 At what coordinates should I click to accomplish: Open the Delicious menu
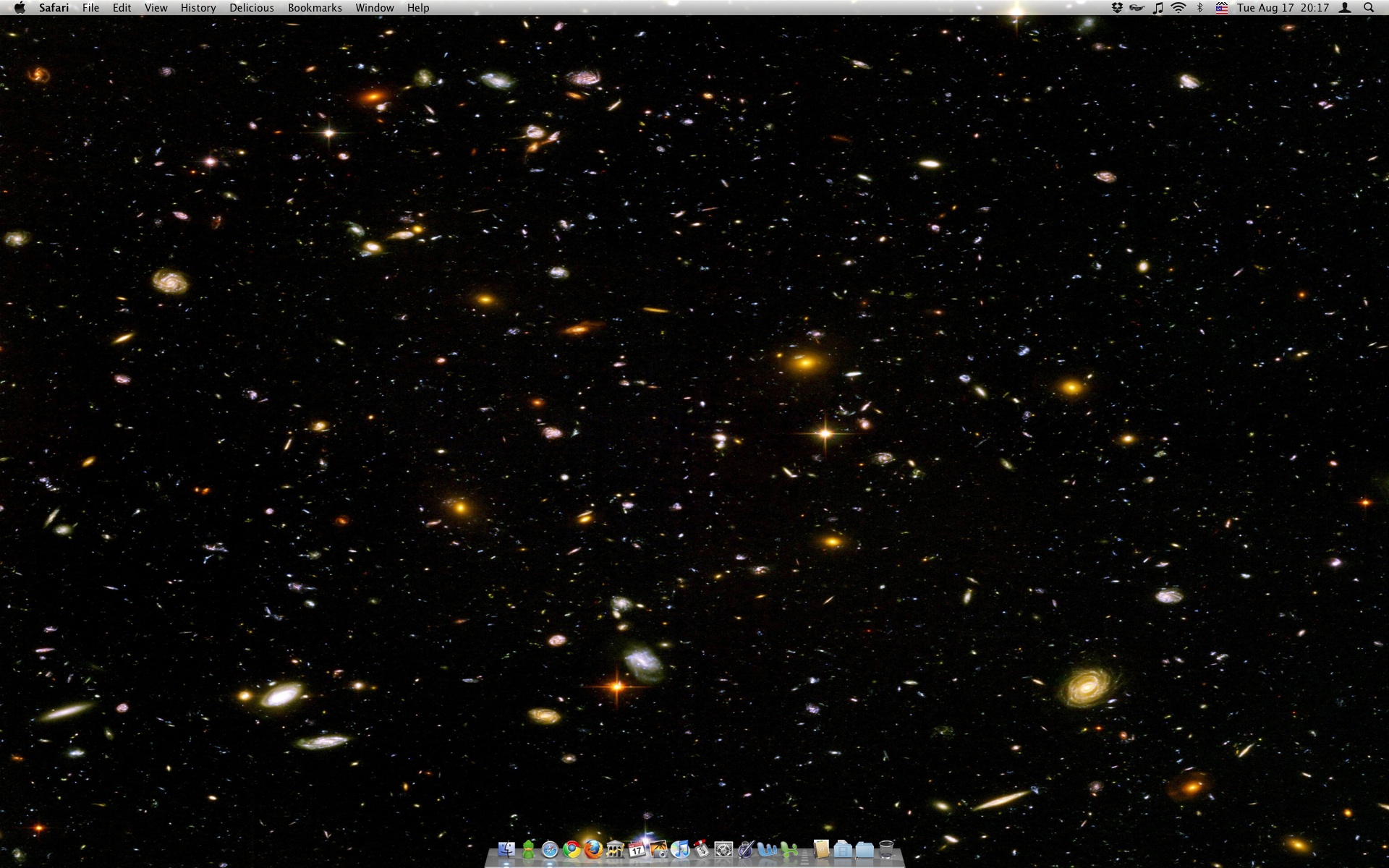point(252,8)
